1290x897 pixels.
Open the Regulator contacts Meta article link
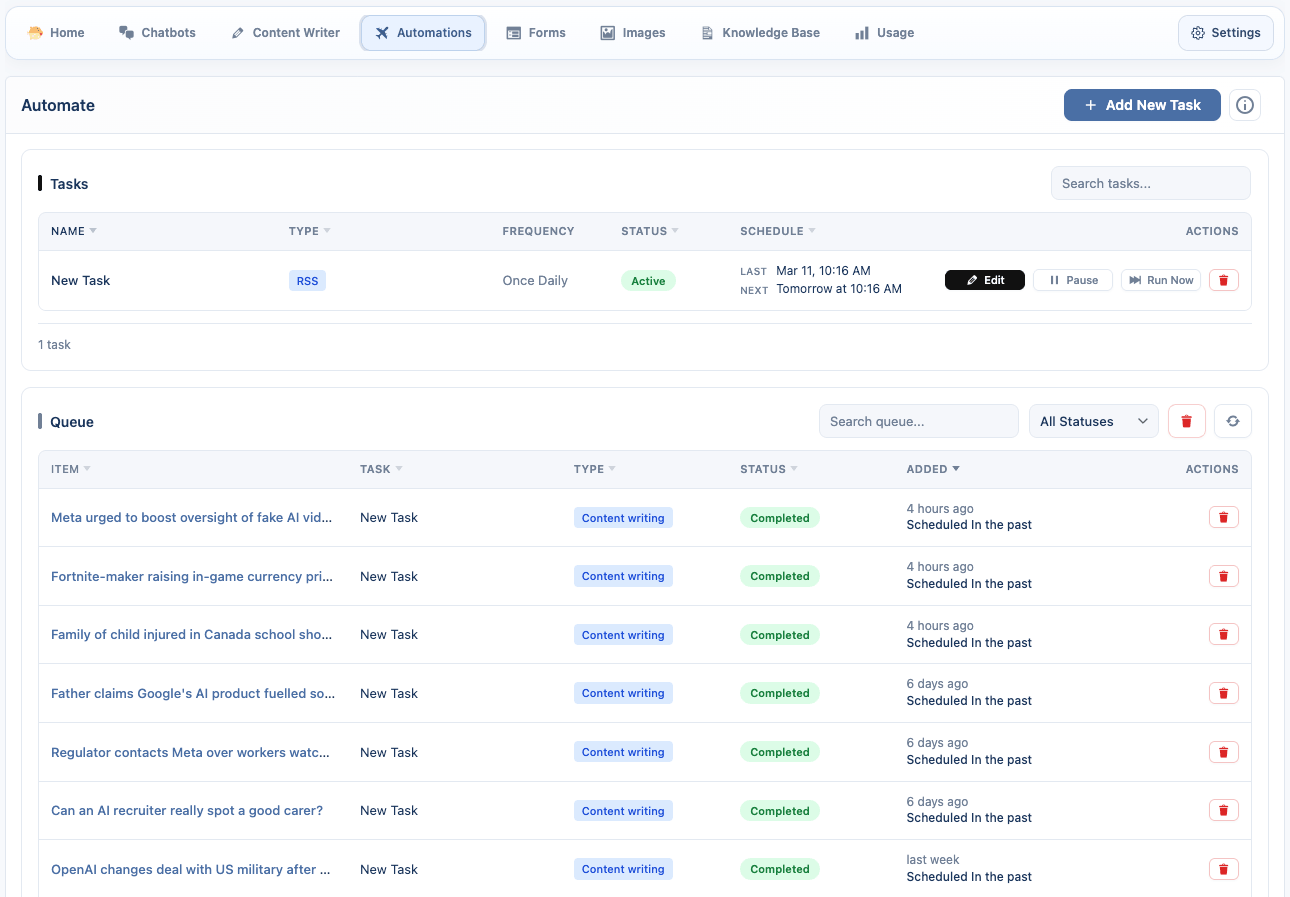pyautogui.click(x=190, y=752)
